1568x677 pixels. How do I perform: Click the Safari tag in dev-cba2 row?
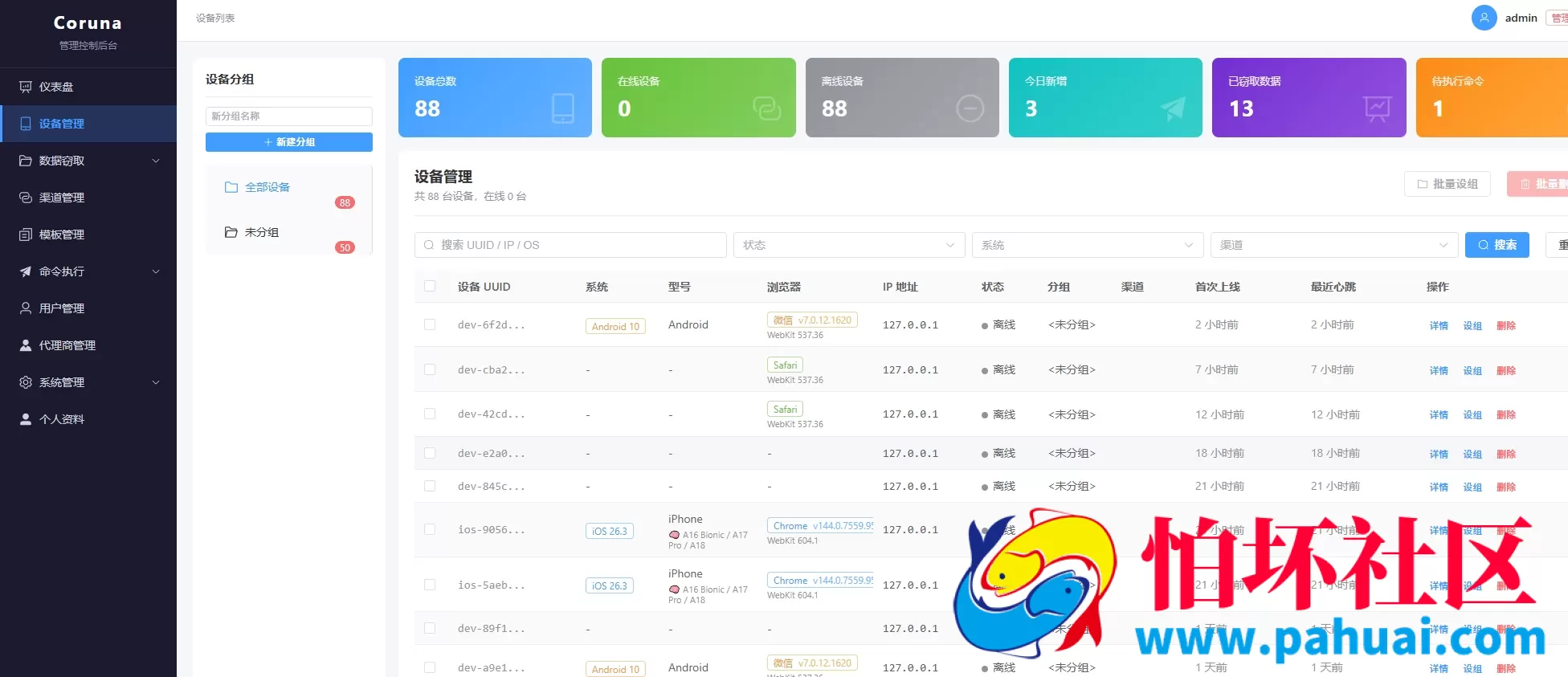coord(785,365)
